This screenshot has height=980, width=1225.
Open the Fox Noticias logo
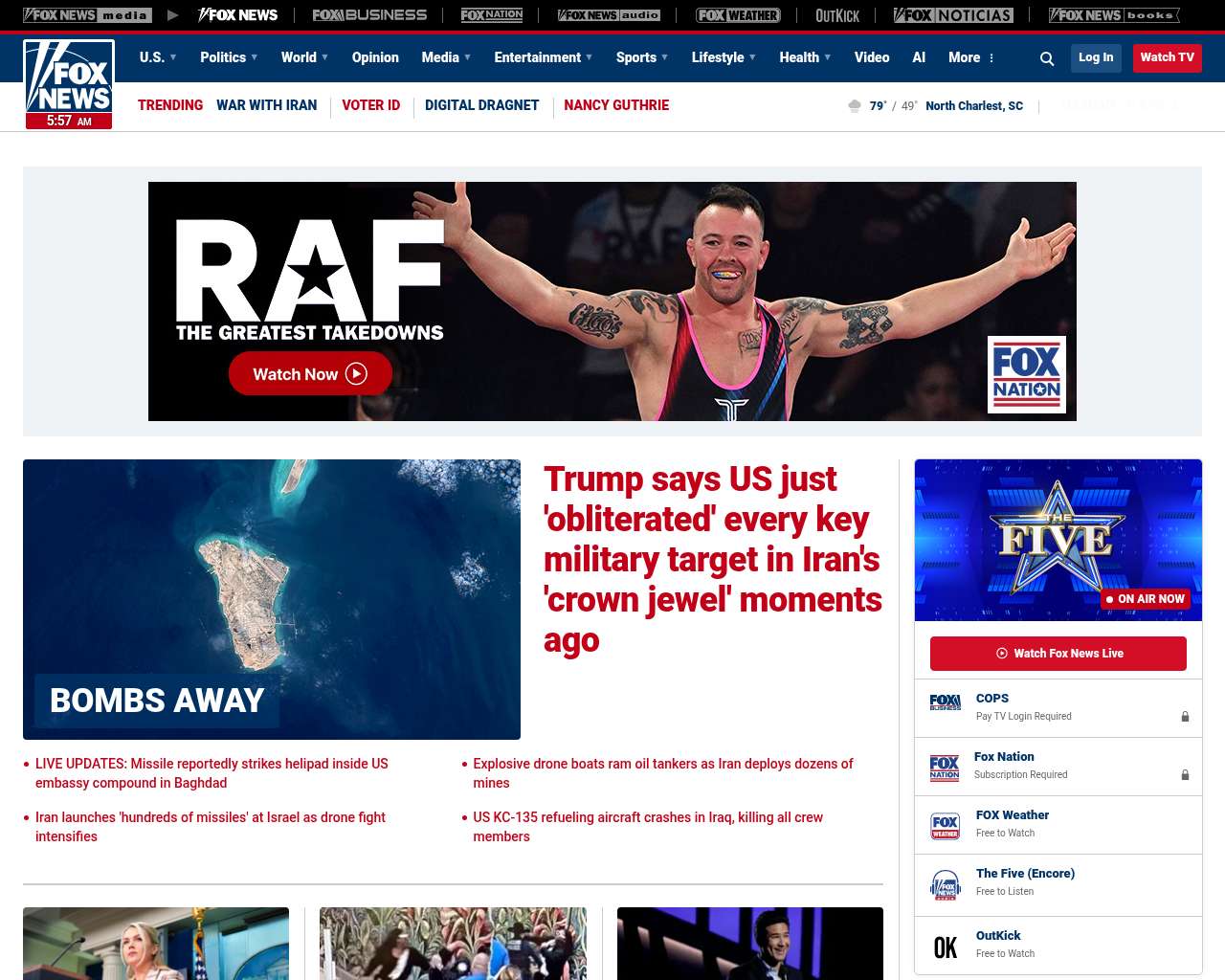pos(953,15)
